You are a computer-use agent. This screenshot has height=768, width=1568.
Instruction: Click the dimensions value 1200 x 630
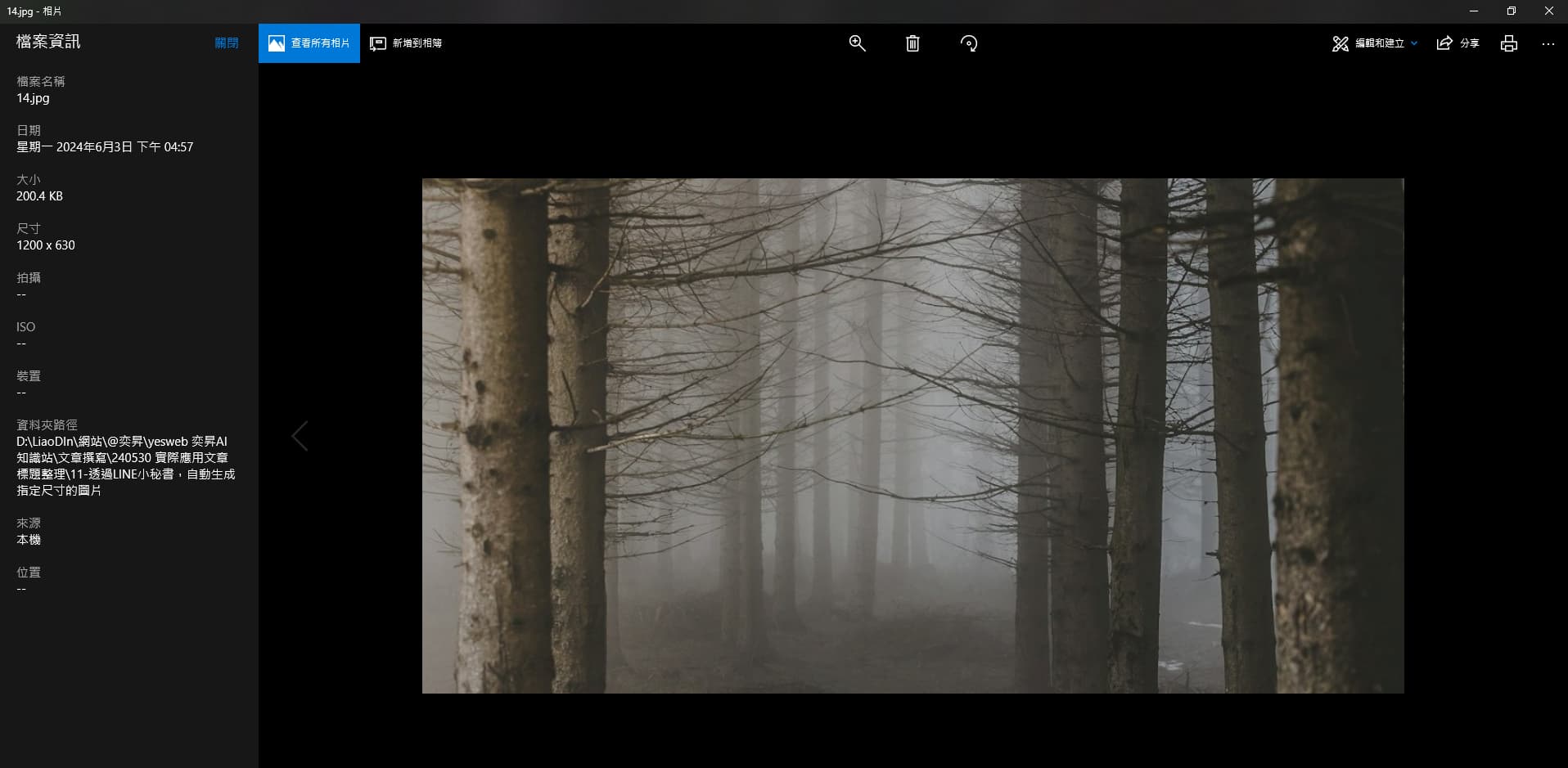46,245
